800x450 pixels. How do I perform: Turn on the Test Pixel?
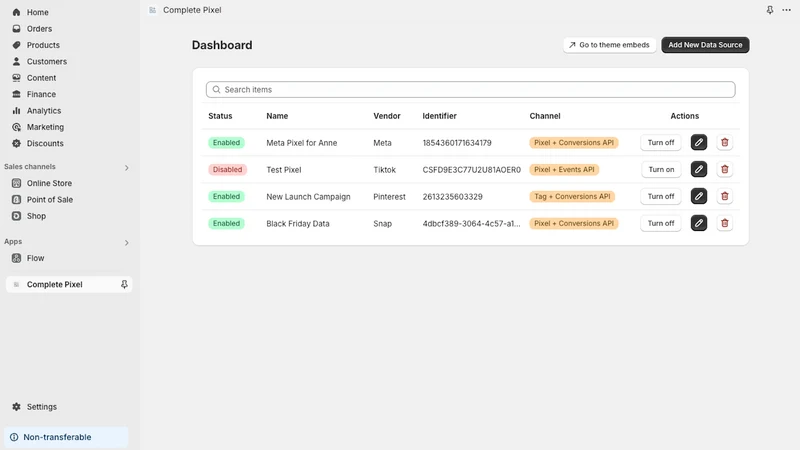(x=661, y=169)
